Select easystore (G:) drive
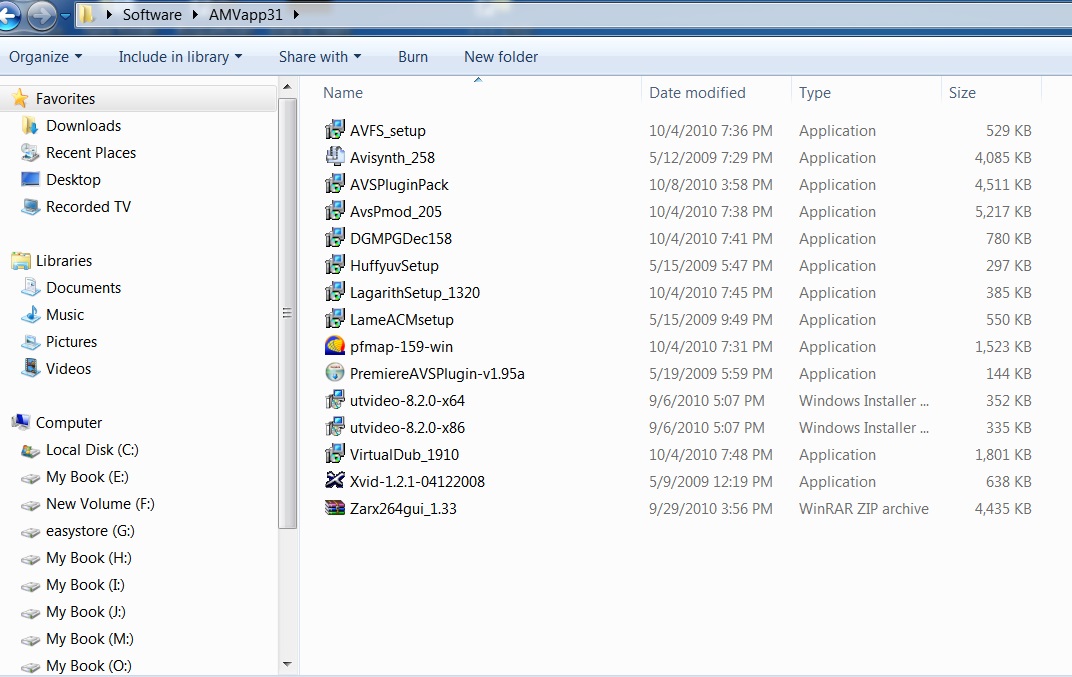Viewport: 1072px width, 677px height. 90,531
